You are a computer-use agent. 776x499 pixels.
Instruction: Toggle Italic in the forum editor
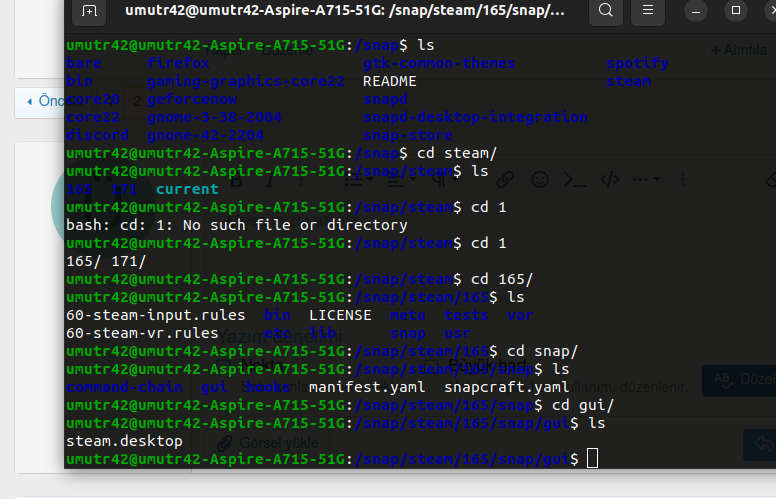[x=270, y=181]
